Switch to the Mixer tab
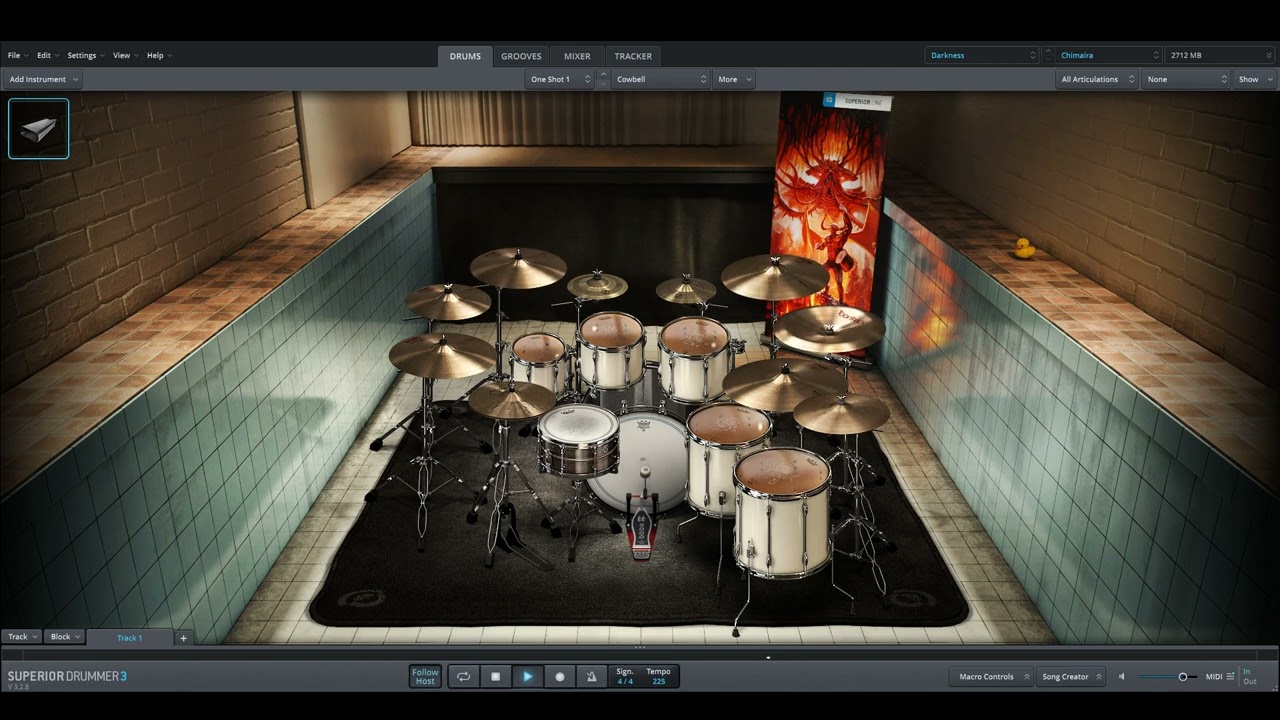1280x720 pixels. [x=577, y=56]
